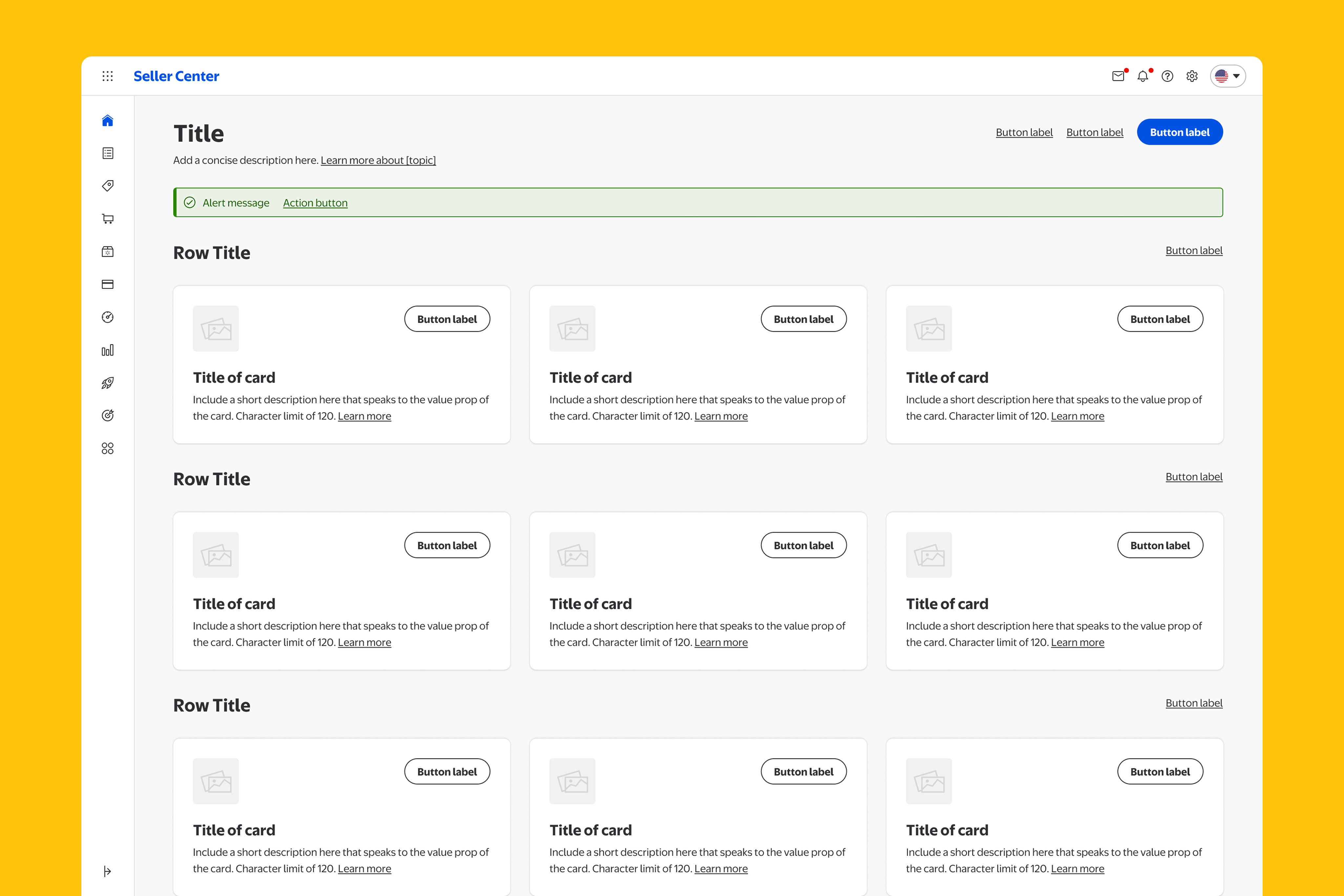Click the blue primary Button label
Image resolution: width=1344 pixels, height=896 pixels.
[x=1179, y=132]
